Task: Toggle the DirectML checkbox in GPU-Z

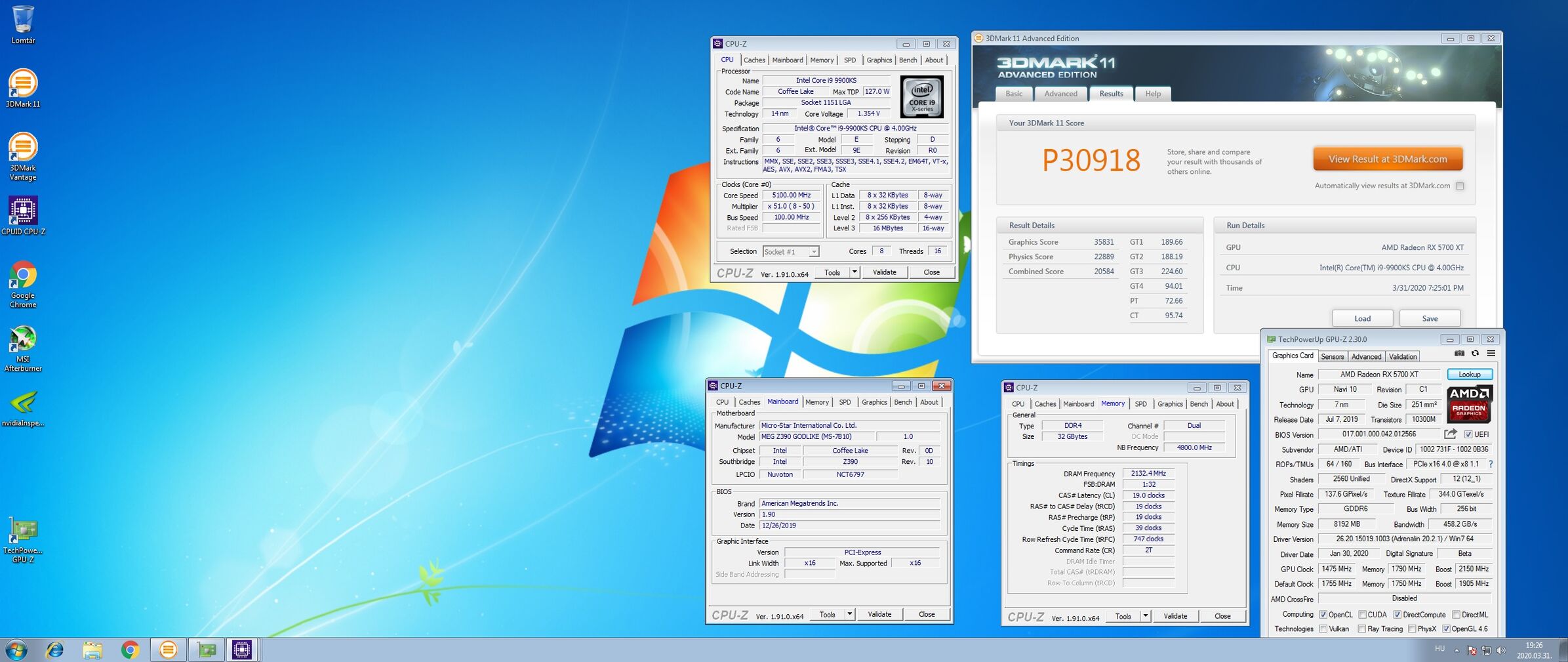Action: [1456, 615]
